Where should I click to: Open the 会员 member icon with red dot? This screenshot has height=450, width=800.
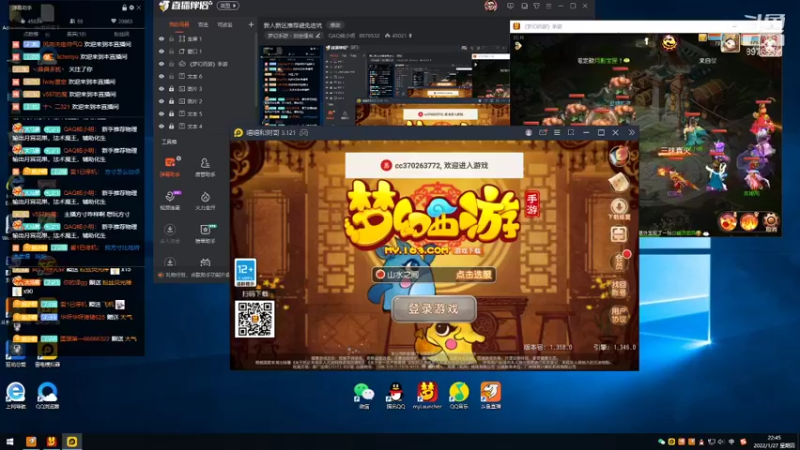(x=619, y=261)
